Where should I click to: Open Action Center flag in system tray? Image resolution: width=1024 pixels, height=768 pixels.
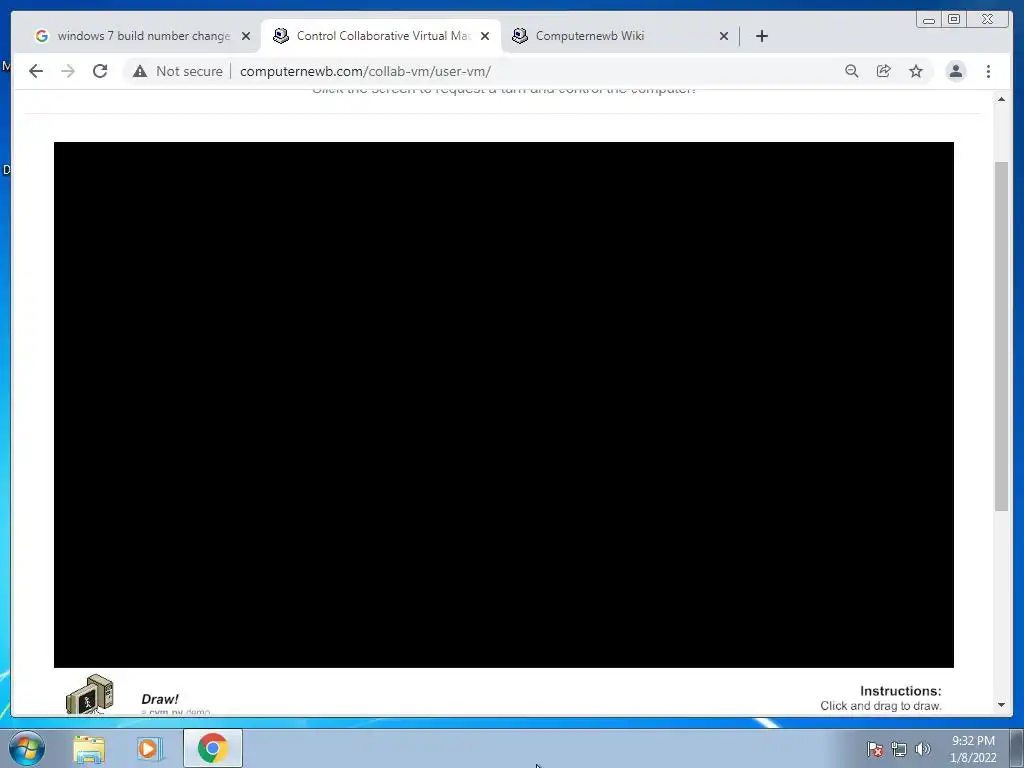(x=875, y=749)
